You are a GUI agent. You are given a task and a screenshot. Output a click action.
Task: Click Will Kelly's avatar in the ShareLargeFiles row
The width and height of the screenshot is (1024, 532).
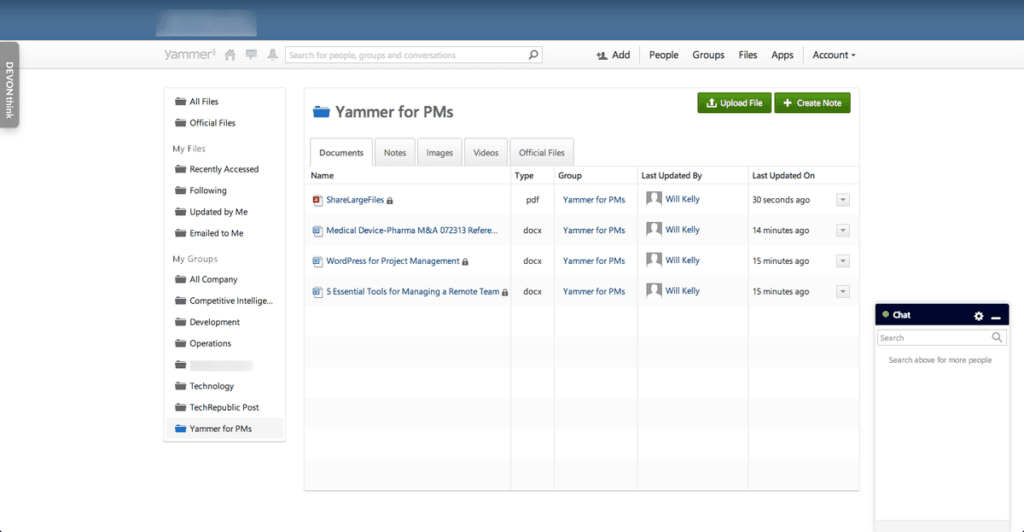coord(654,199)
